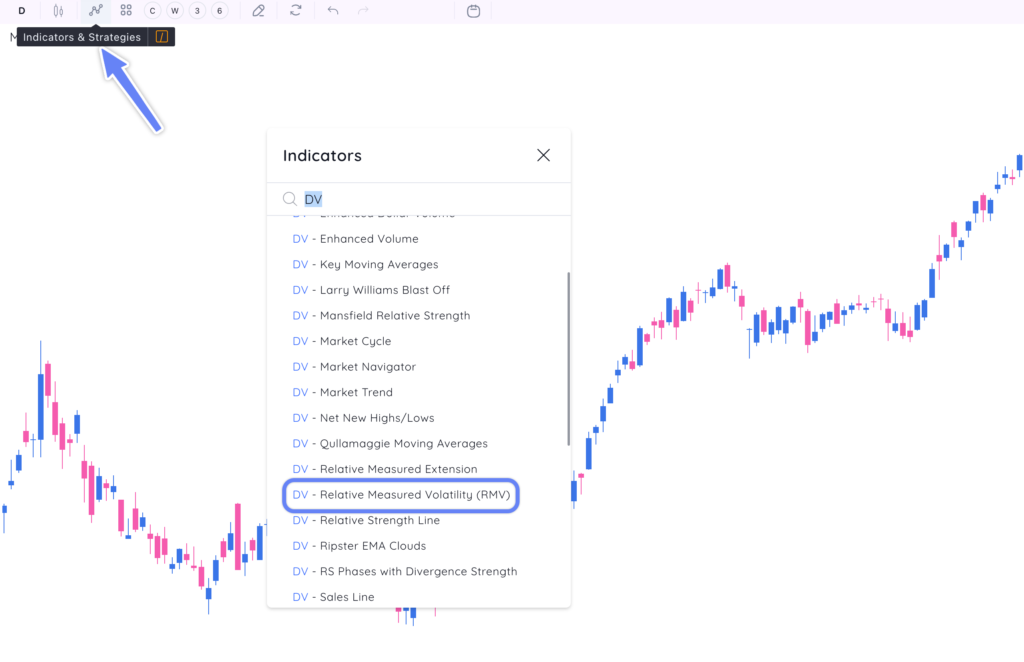Click the redo arrow icon
1024x662 pixels.
pyautogui.click(x=363, y=10)
